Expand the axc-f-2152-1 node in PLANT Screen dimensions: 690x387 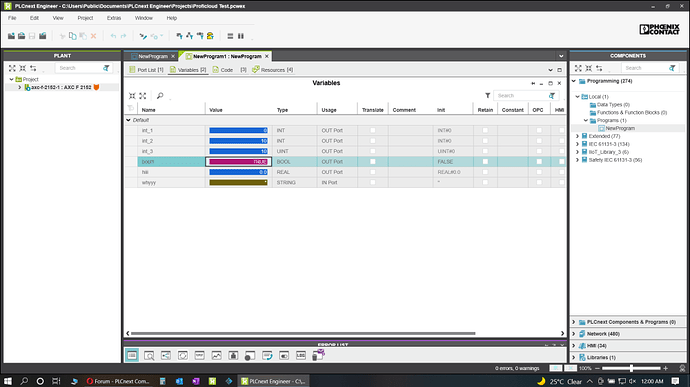click(x=19, y=87)
